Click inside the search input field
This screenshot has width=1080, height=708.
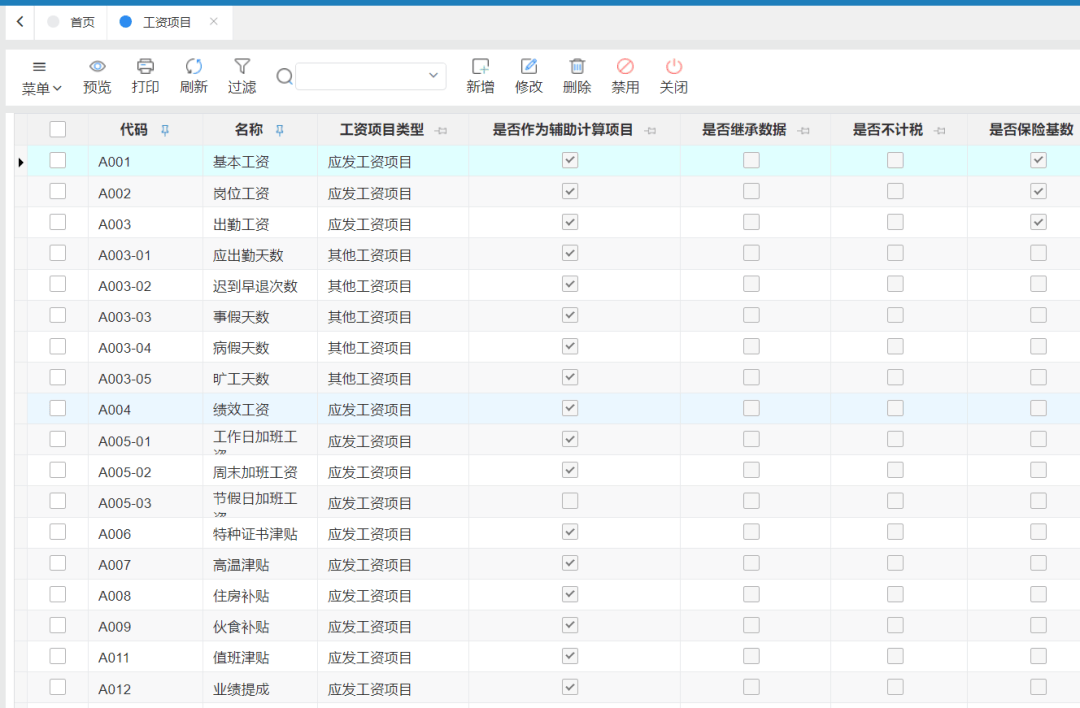click(362, 76)
